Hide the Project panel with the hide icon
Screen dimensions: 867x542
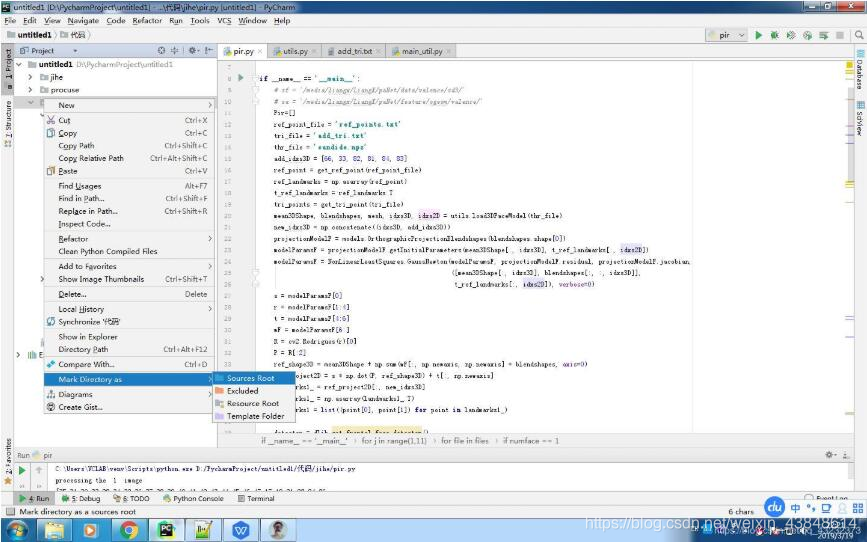[208, 50]
